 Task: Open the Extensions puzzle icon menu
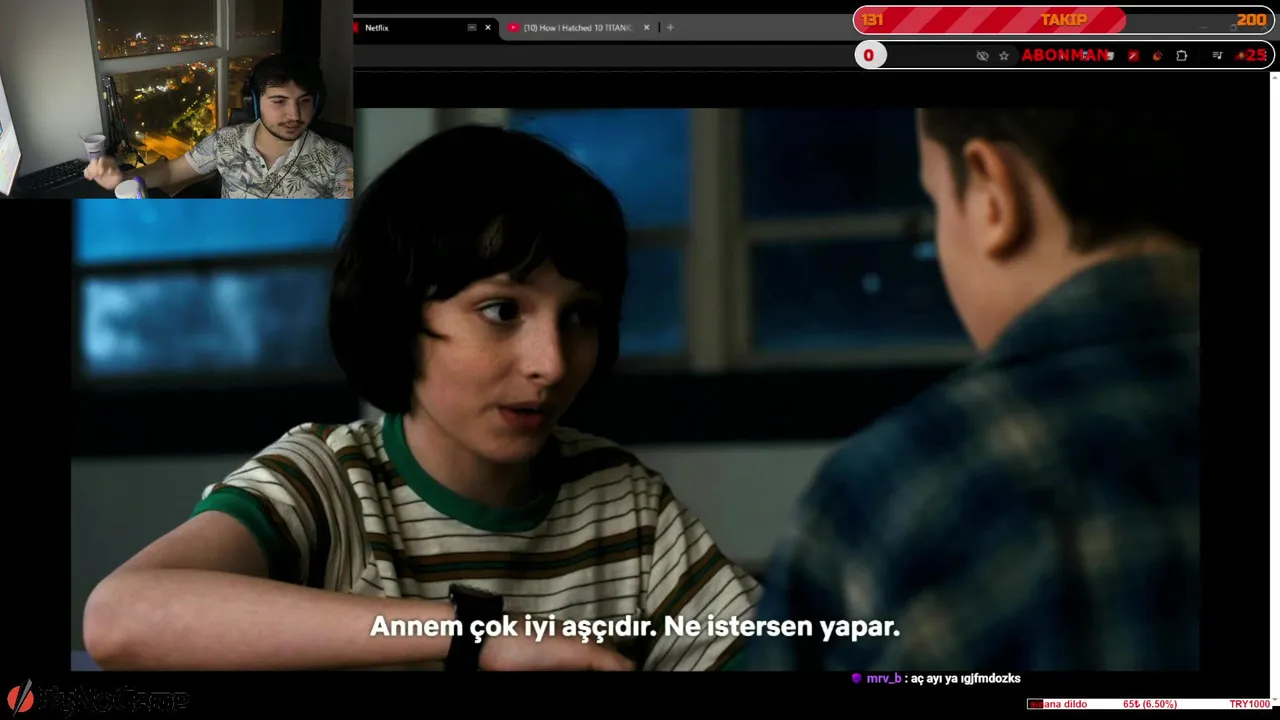click(1181, 56)
